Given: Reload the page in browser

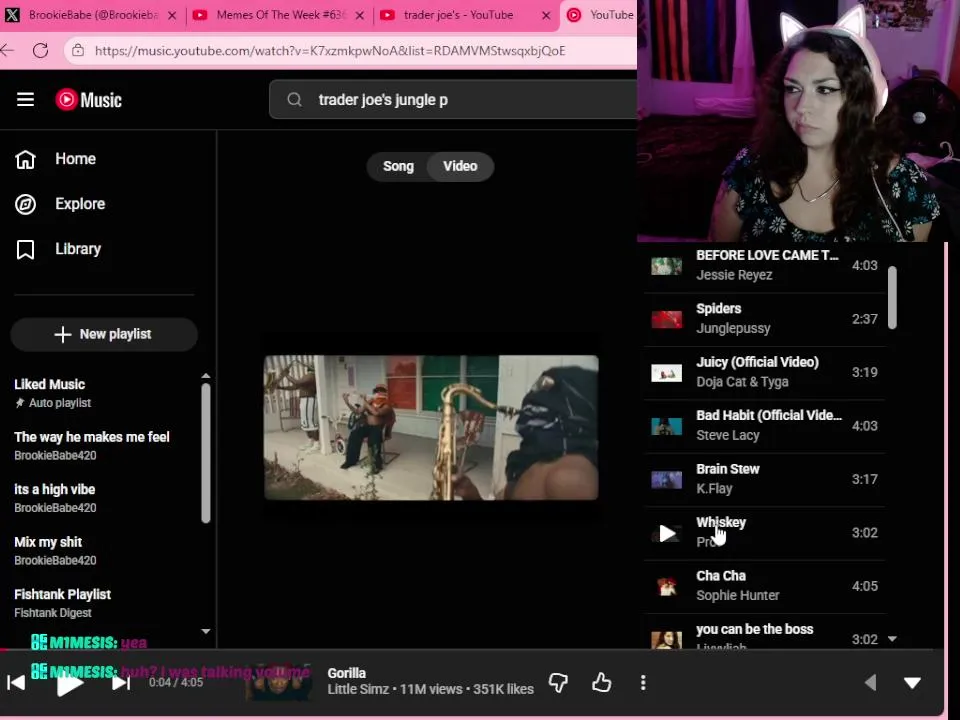Looking at the screenshot, I should (40, 50).
